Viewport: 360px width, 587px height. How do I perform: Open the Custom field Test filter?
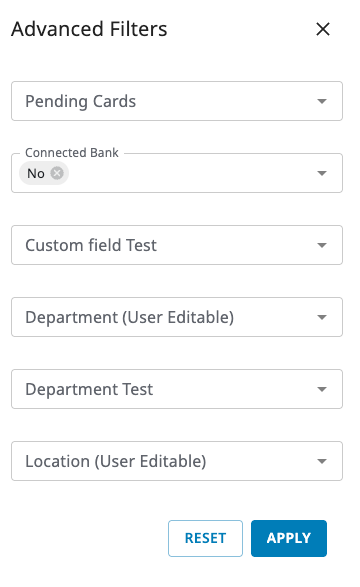click(x=177, y=245)
